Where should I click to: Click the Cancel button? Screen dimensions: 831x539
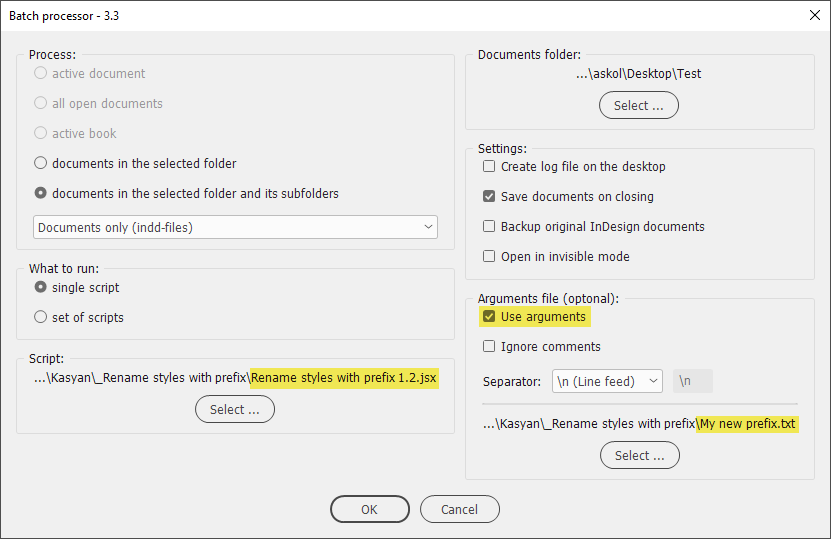click(459, 509)
